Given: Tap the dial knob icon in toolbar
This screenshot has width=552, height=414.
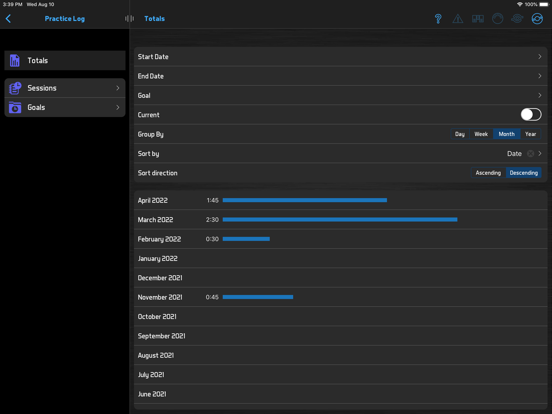Looking at the screenshot, I should [x=497, y=19].
